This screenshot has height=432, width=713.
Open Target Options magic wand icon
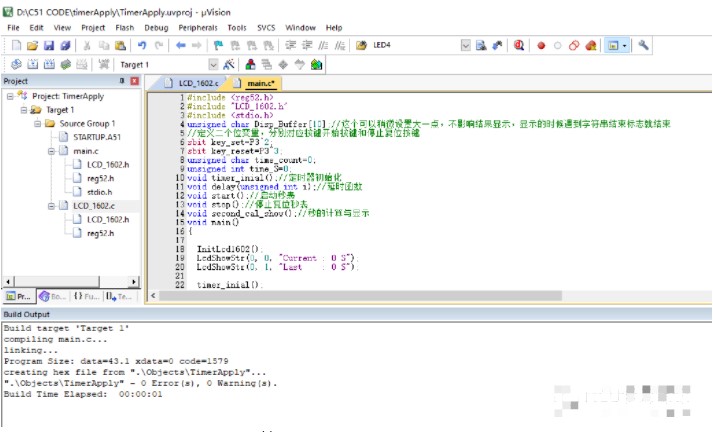pyautogui.click(x=230, y=65)
